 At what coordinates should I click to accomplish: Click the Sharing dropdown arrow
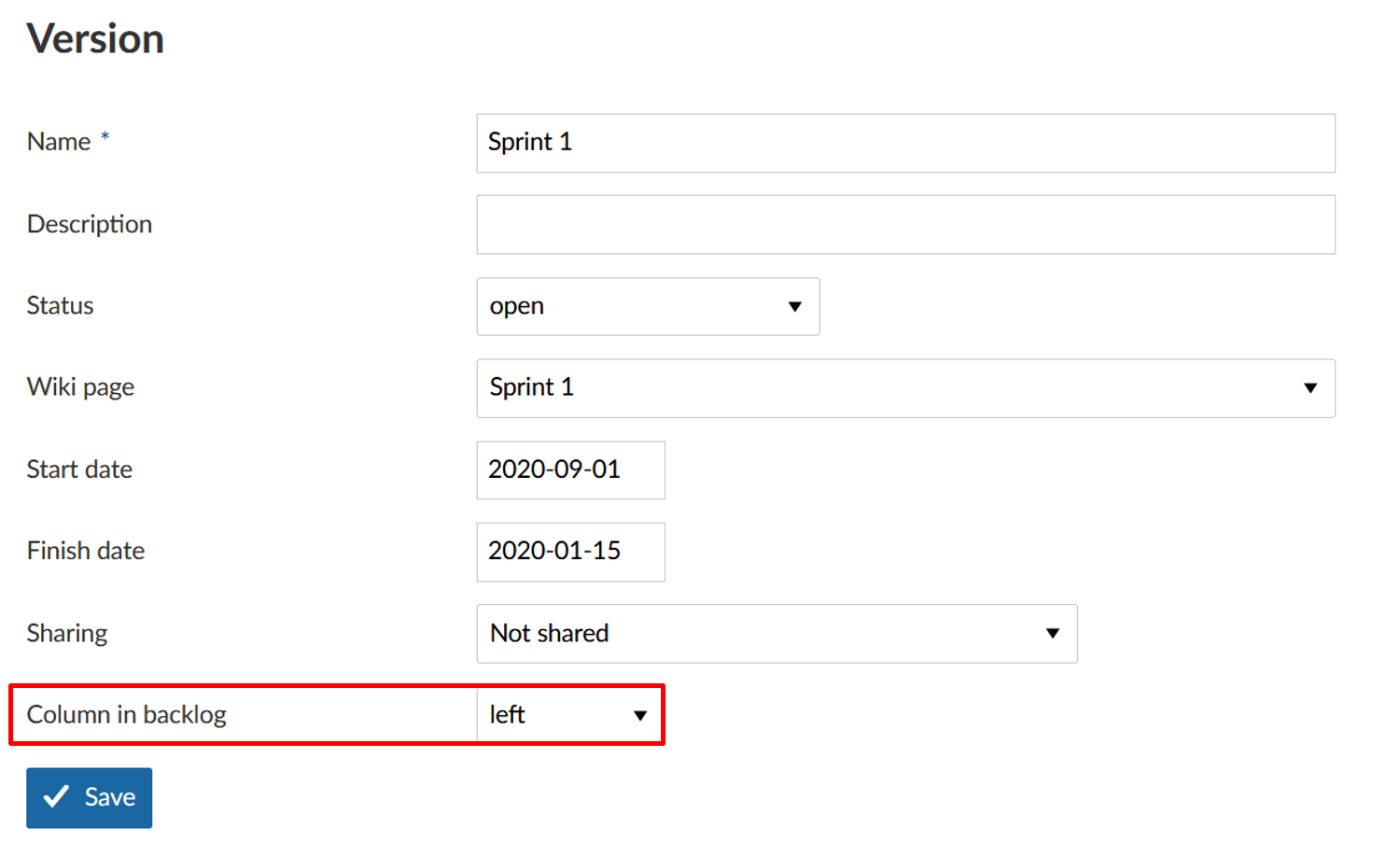[1053, 633]
